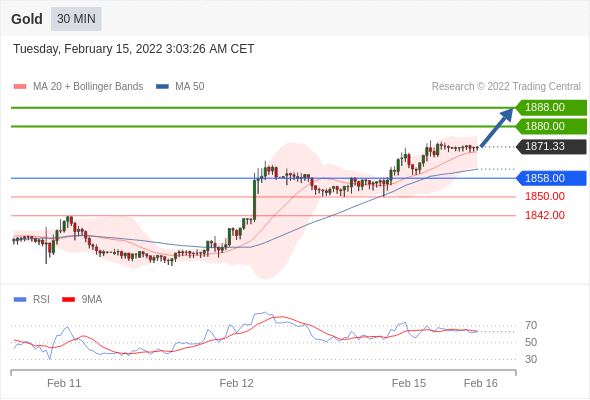Click the red 9MA color swatch
This screenshot has width=590, height=400.
[68, 300]
